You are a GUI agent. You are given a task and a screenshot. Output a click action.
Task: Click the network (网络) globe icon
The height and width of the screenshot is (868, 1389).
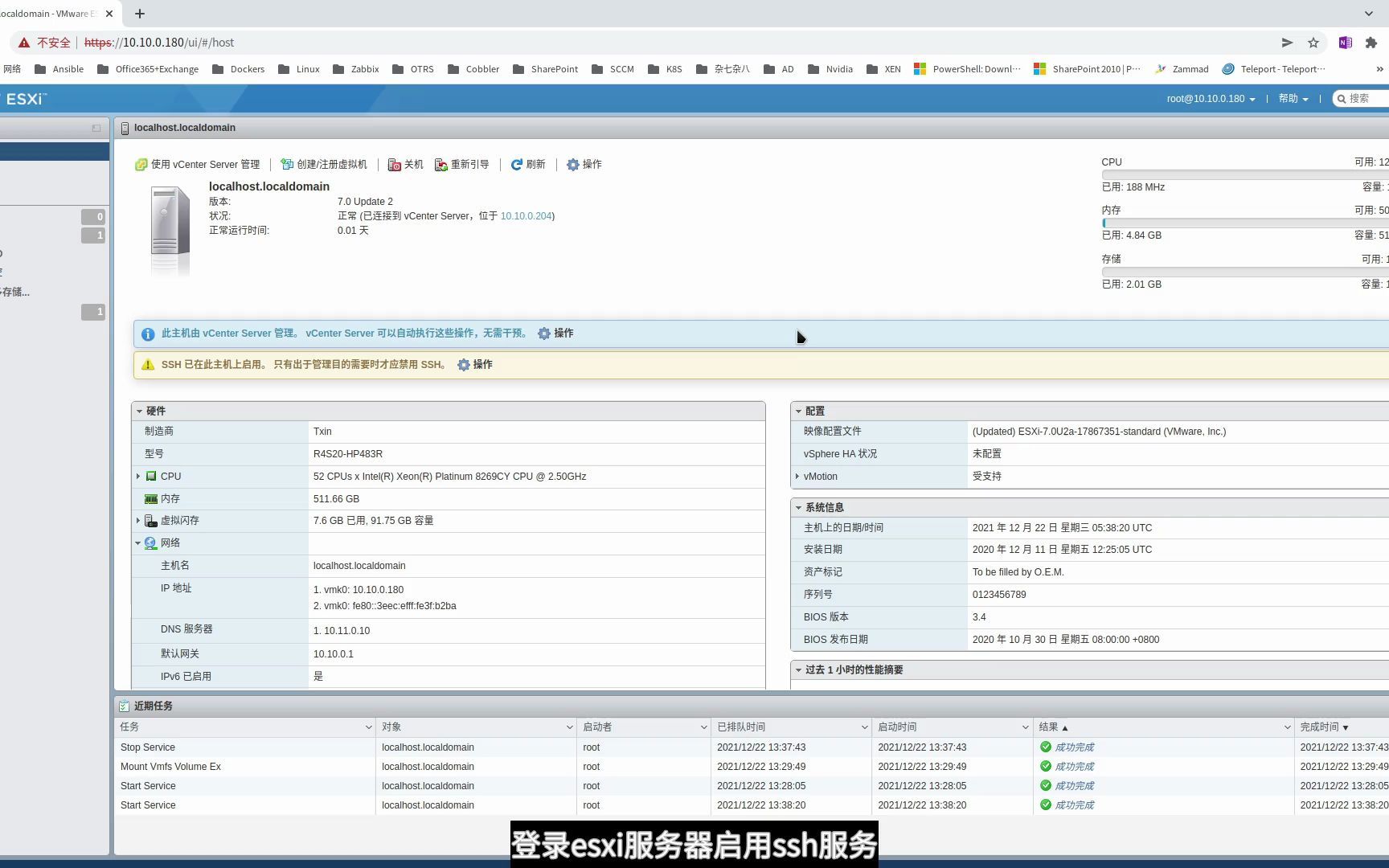[151, 543]
